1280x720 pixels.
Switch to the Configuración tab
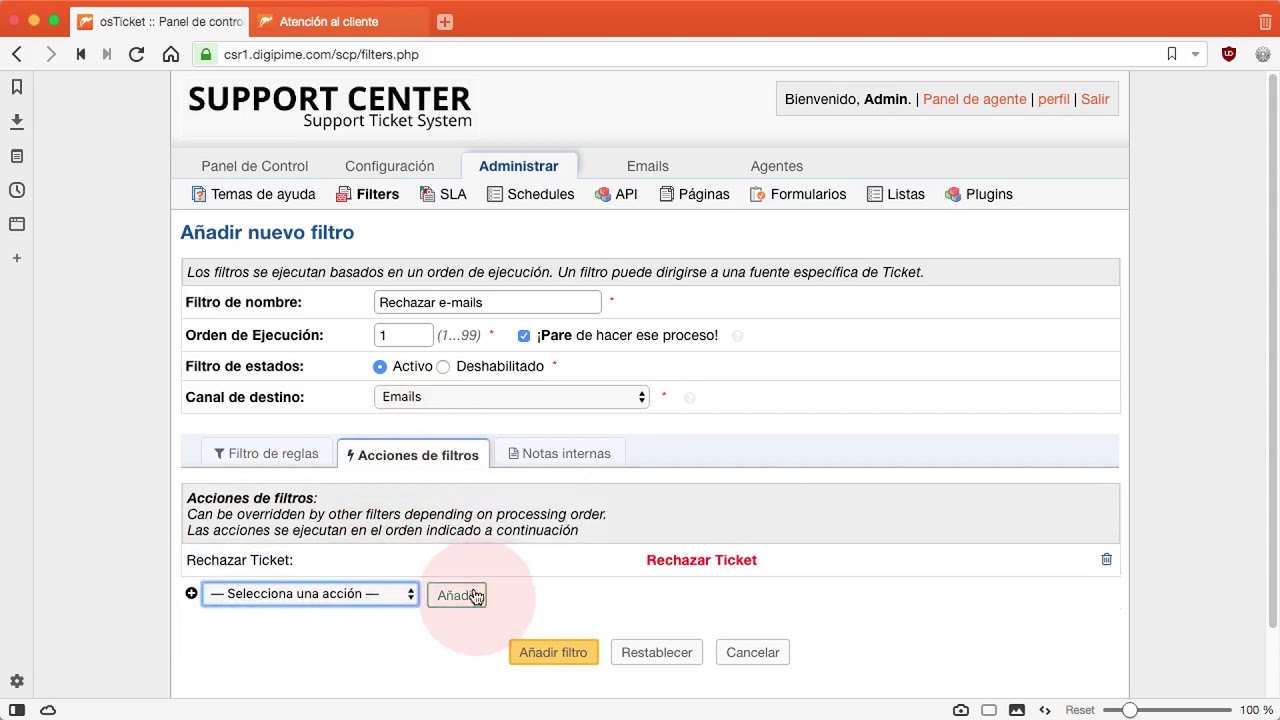click(x=389, y=166)
